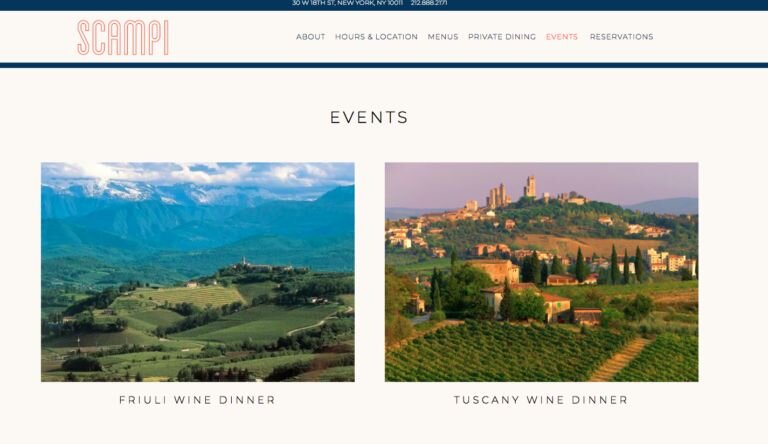Open the Reservations page

tap(621, 37)
